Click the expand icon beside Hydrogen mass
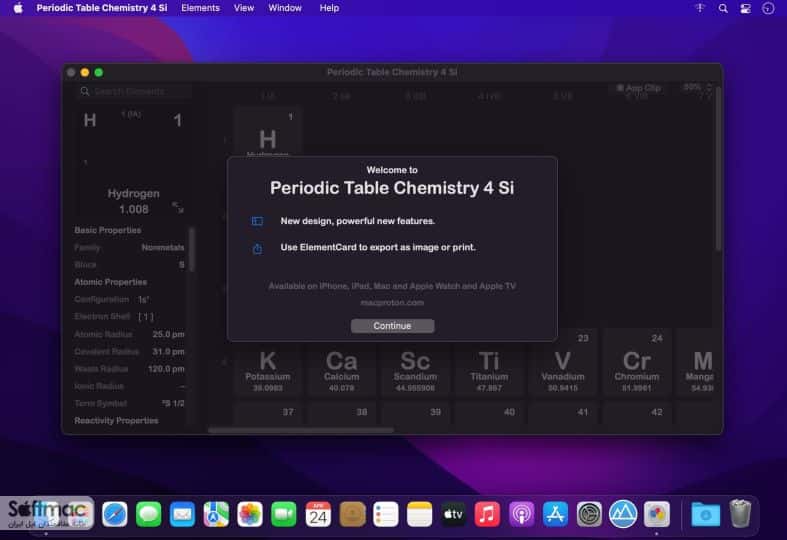This screenshot has height=540, width=787. (x=178, y=207)
